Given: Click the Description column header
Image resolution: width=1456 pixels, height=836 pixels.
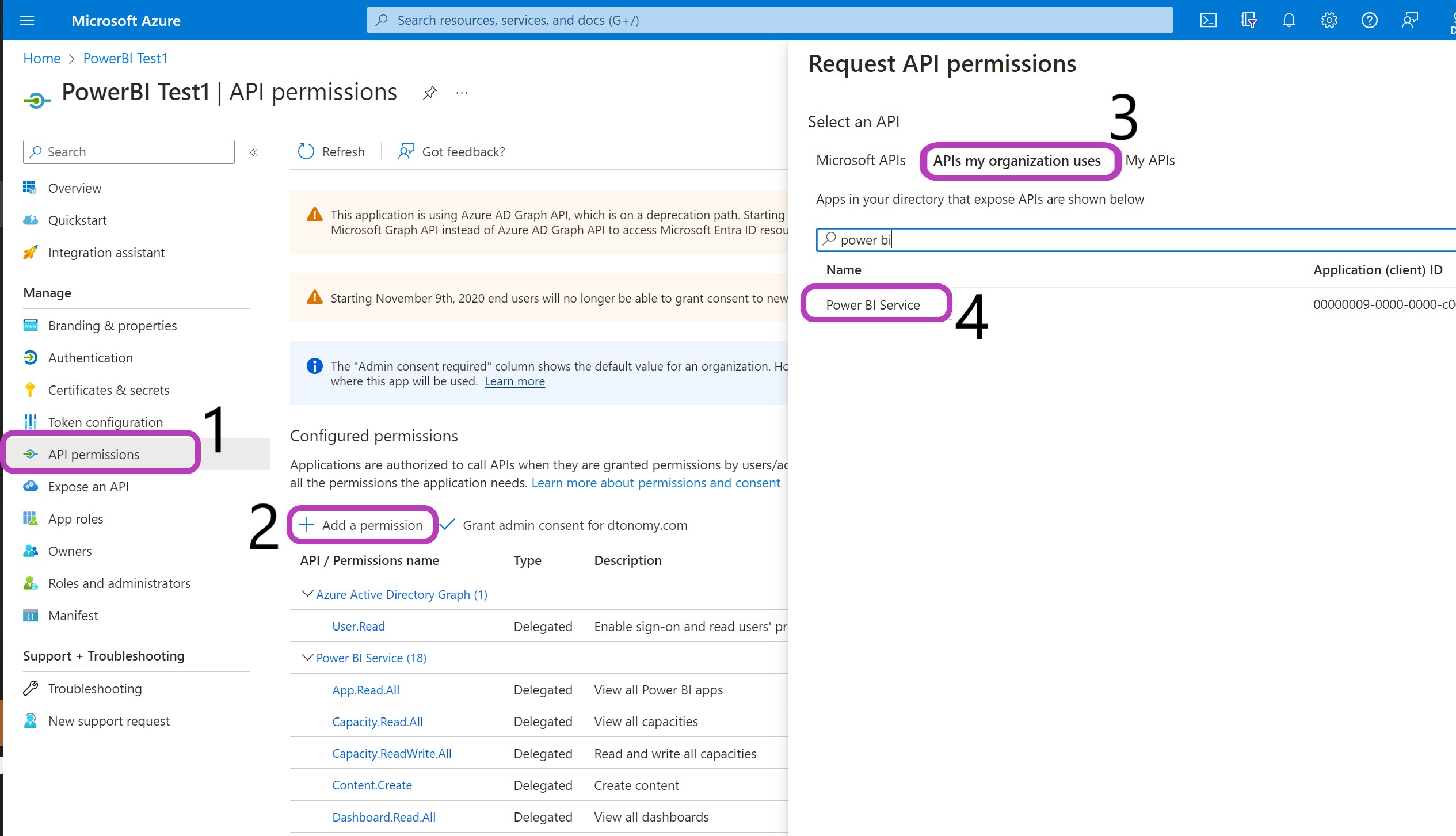Looking at the screenshot, I should [628, 560].
